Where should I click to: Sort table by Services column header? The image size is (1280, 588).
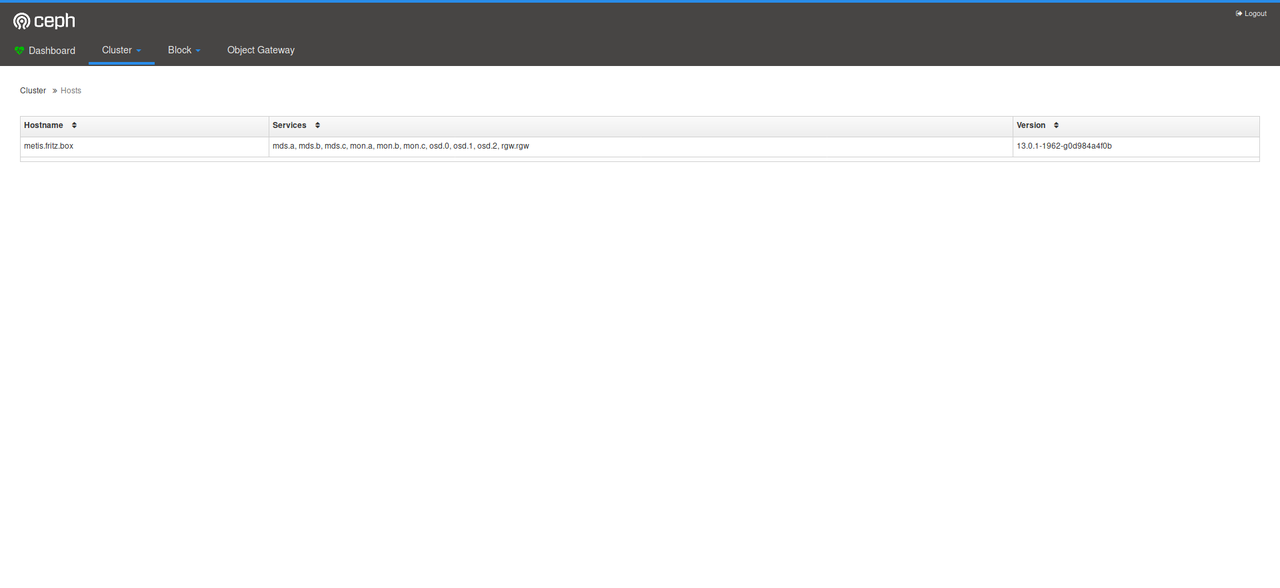pyautogui.click(x=289, y=125)
